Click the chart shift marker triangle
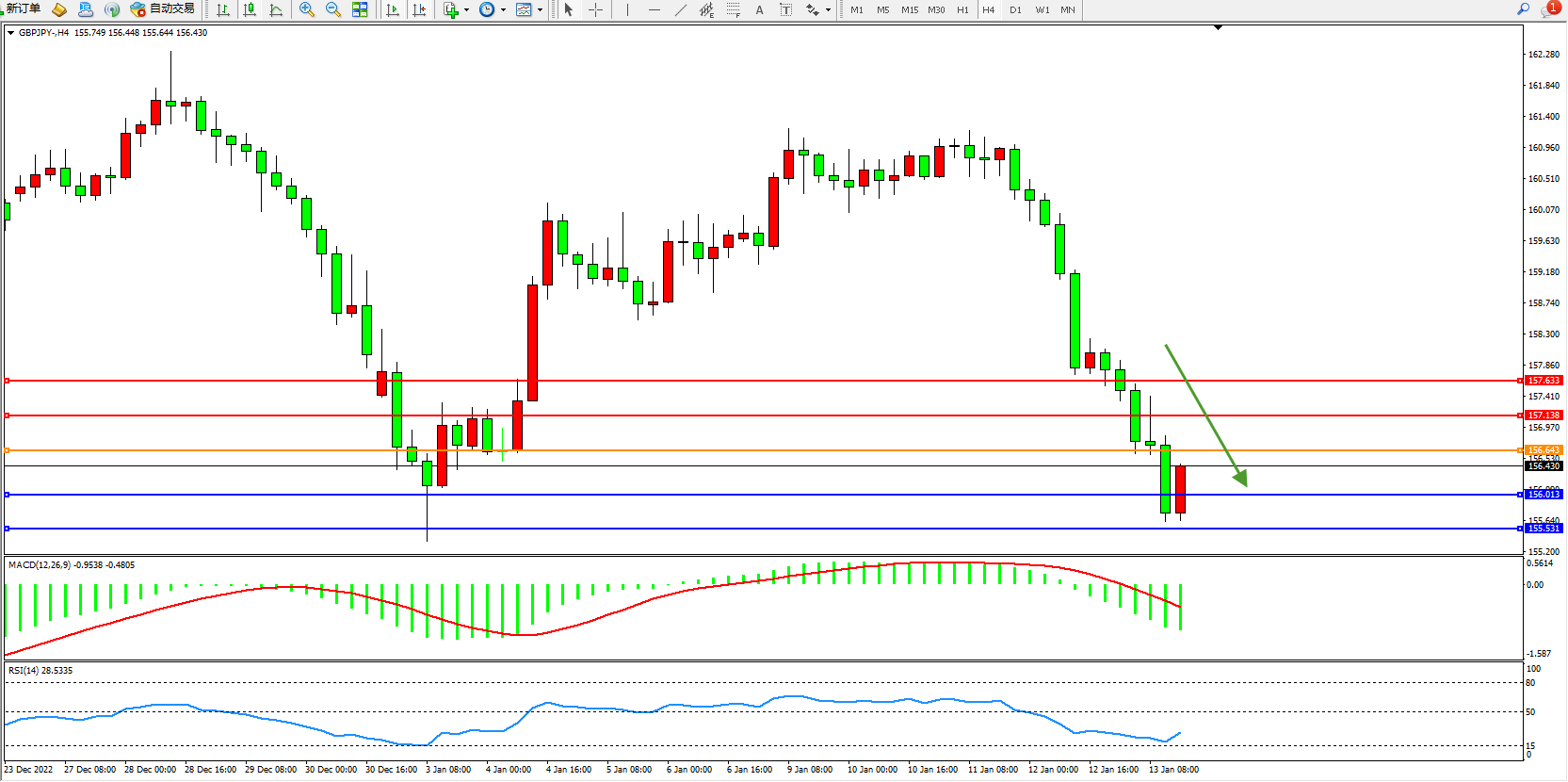The height and width of the screenshot is (782, 1568). point(1218,28)
